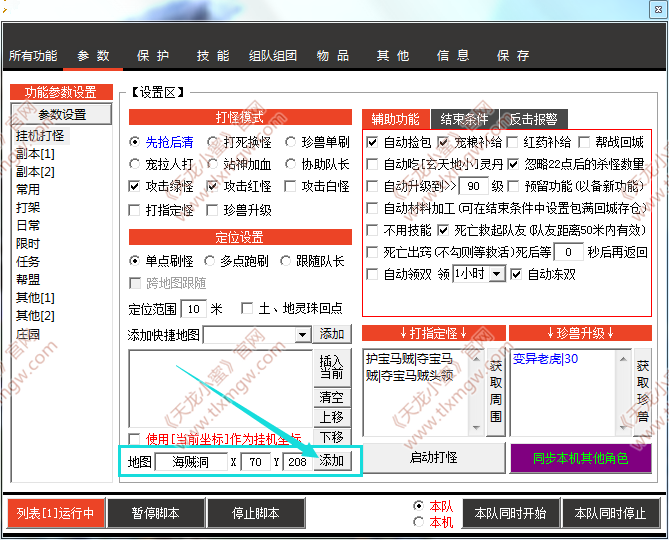
Task: Toggle the 攻击绿怪 checkbox
Action: (x=134, y=186)
